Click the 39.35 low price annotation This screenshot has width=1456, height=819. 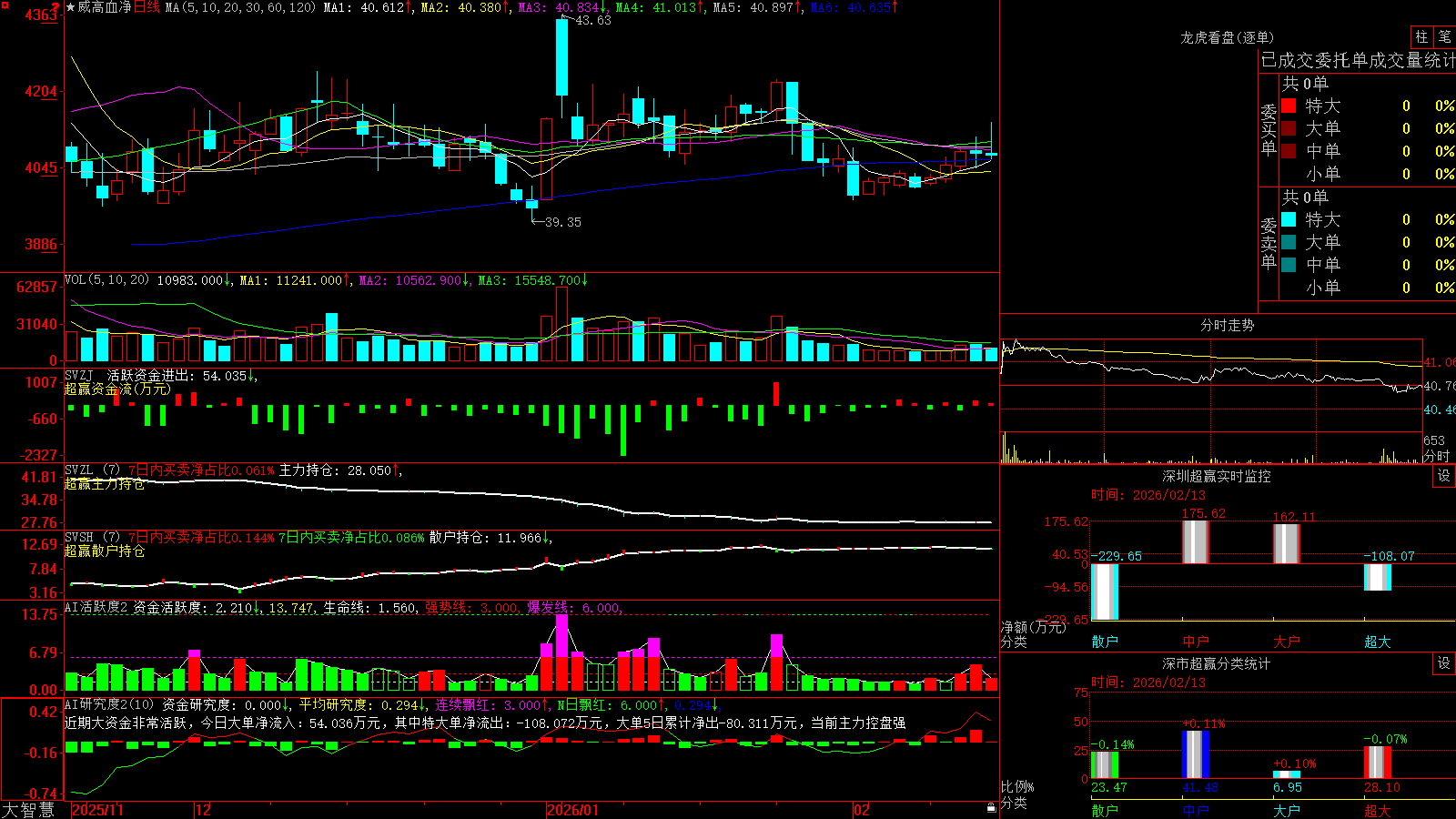point(562,222)
